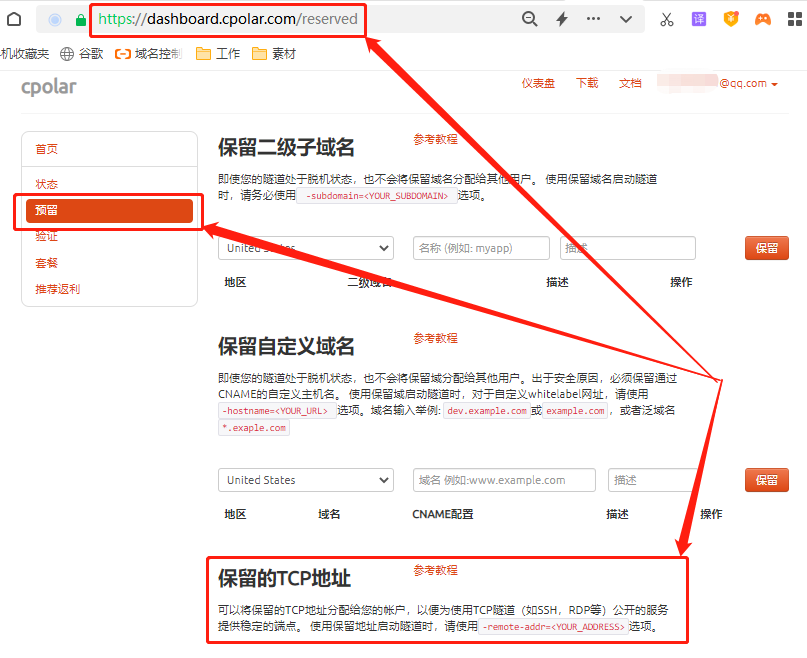Select 状态 in the left sidebar
This screenshot has height=658, width=807.
click(x=46, y=184)
